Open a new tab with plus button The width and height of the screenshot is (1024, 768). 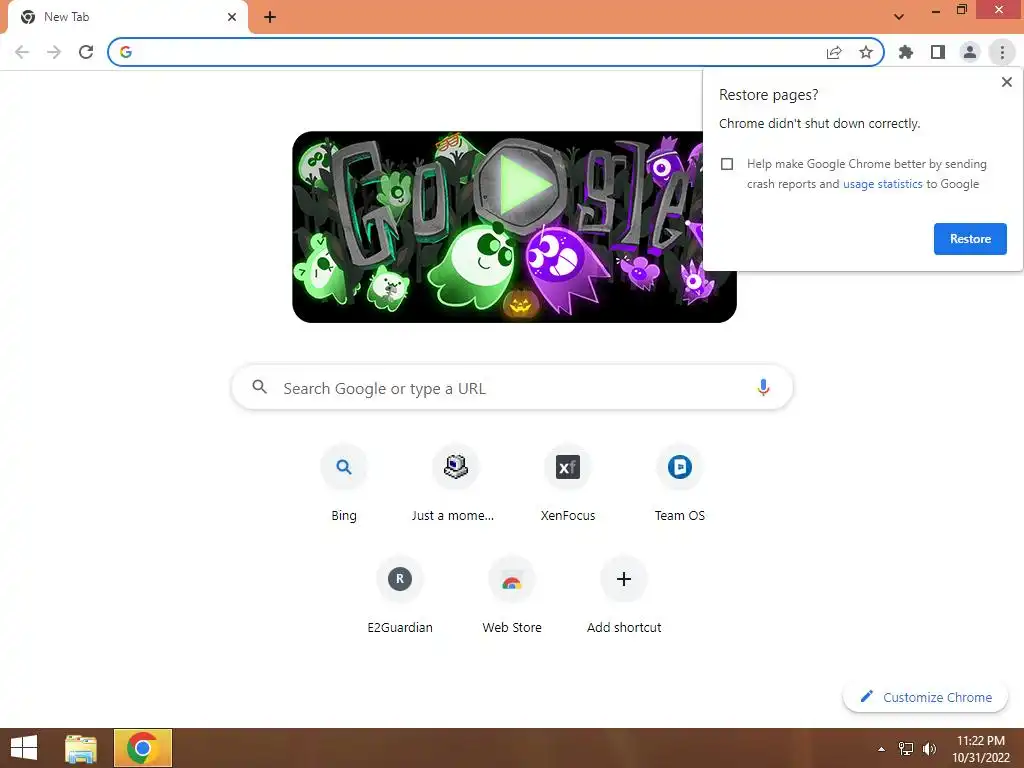tap(270, 17)
